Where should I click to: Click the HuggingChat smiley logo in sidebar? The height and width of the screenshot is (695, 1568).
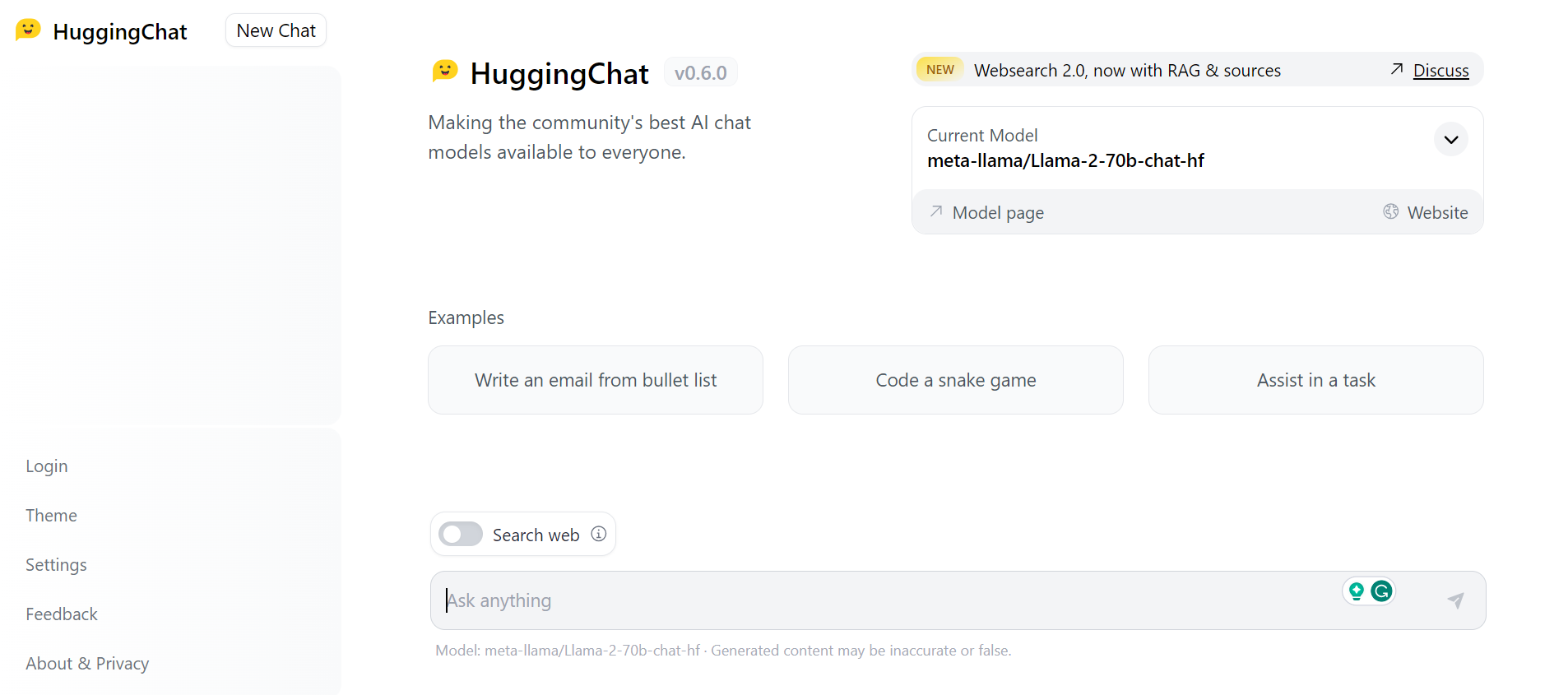point(28,30)
